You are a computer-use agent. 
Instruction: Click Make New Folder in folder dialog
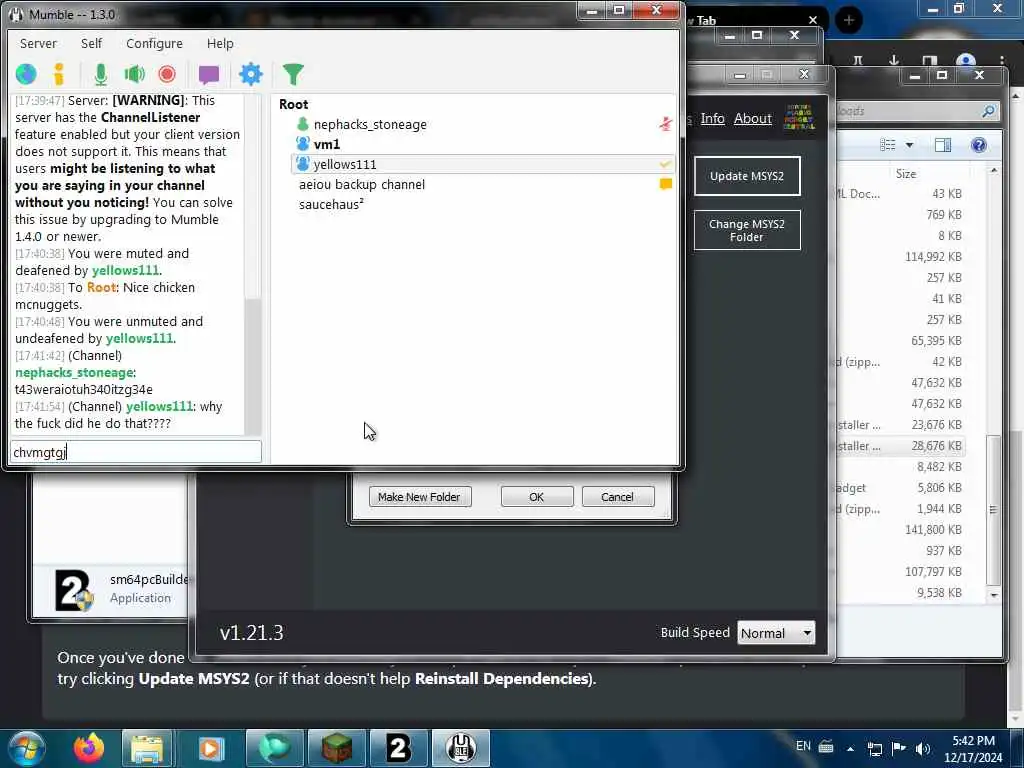pos(419,497)
